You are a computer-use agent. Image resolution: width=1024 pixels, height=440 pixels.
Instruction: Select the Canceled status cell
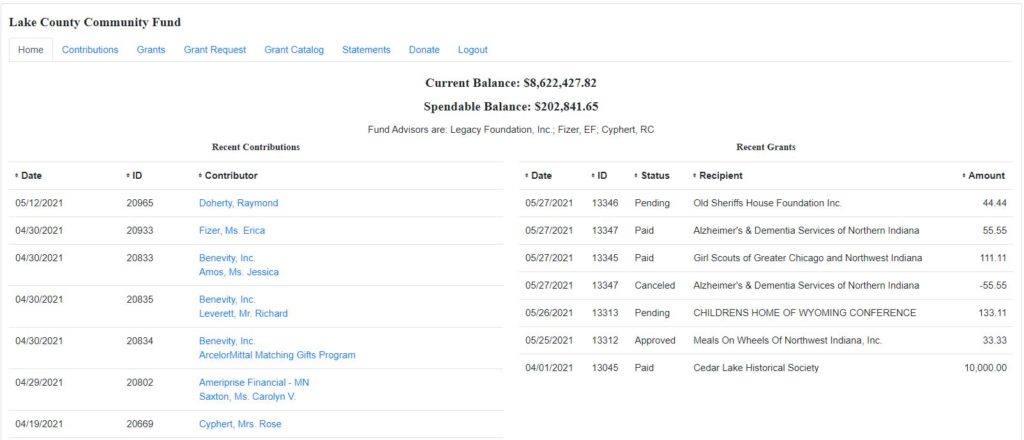tap(655, 285)
